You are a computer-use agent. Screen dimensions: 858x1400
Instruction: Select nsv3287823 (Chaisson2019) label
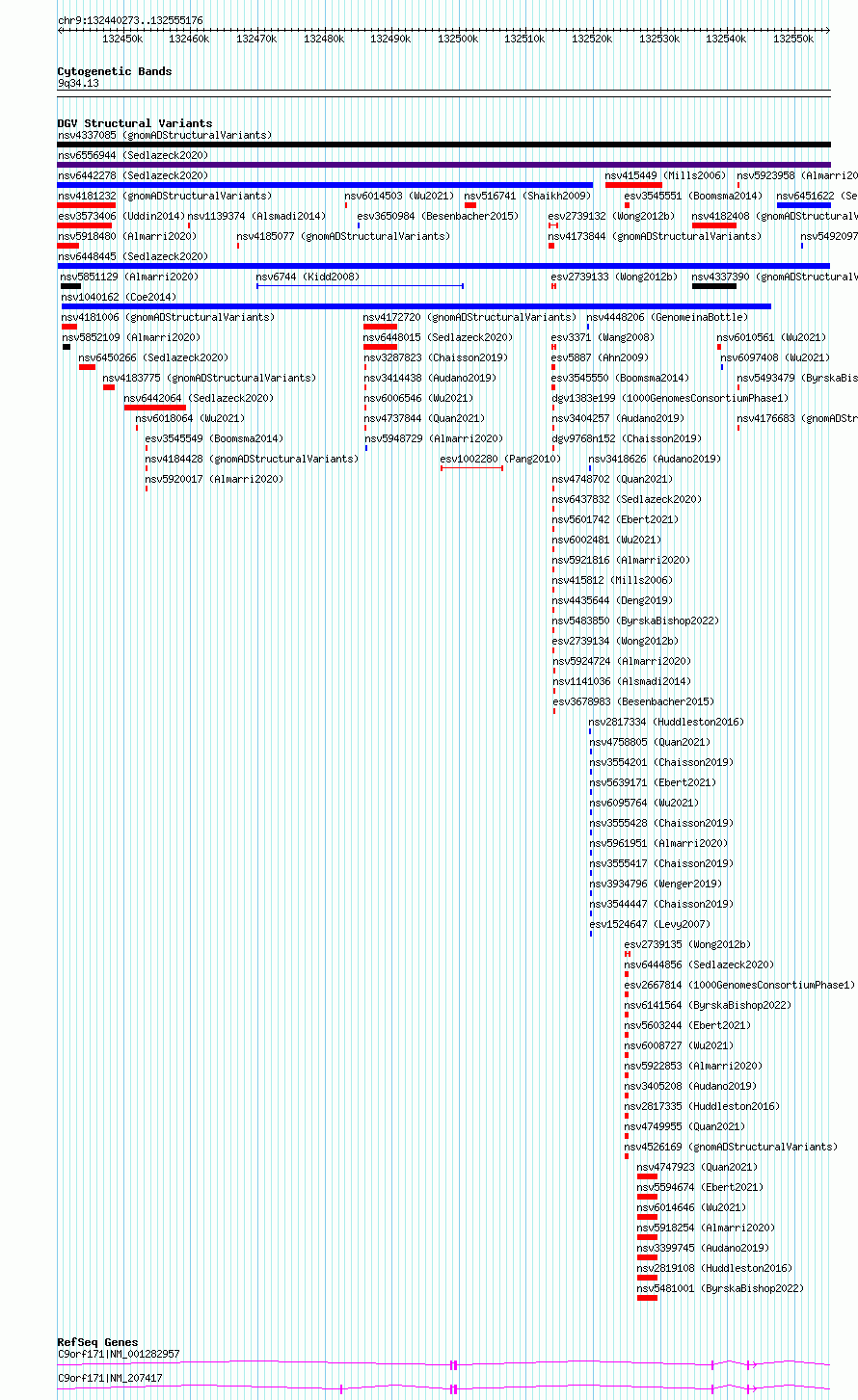coord(435,357)
